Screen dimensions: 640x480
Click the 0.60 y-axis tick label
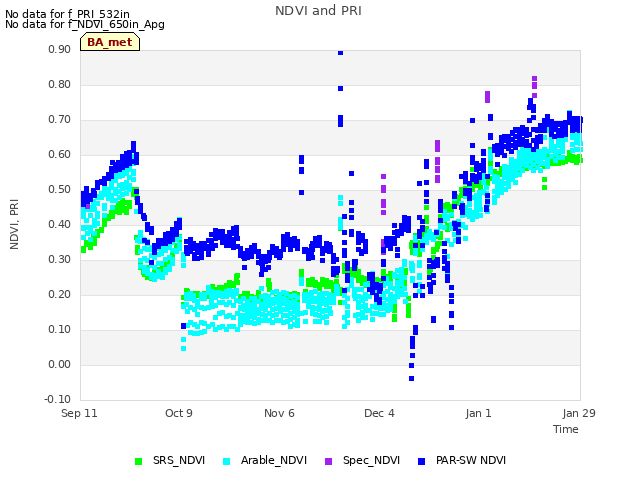click(x=60, y=155)
